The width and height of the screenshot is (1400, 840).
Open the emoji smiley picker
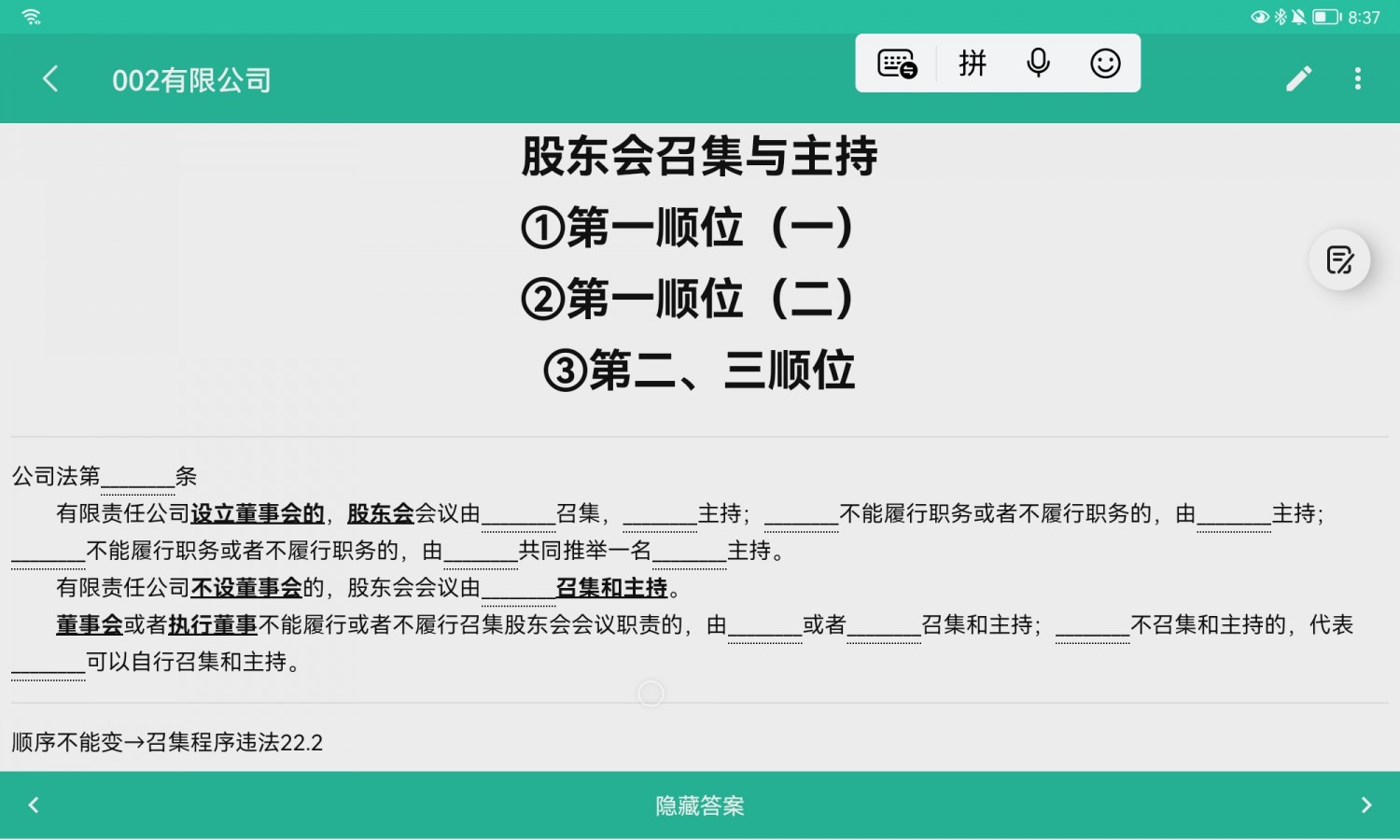click(1105, 63)
